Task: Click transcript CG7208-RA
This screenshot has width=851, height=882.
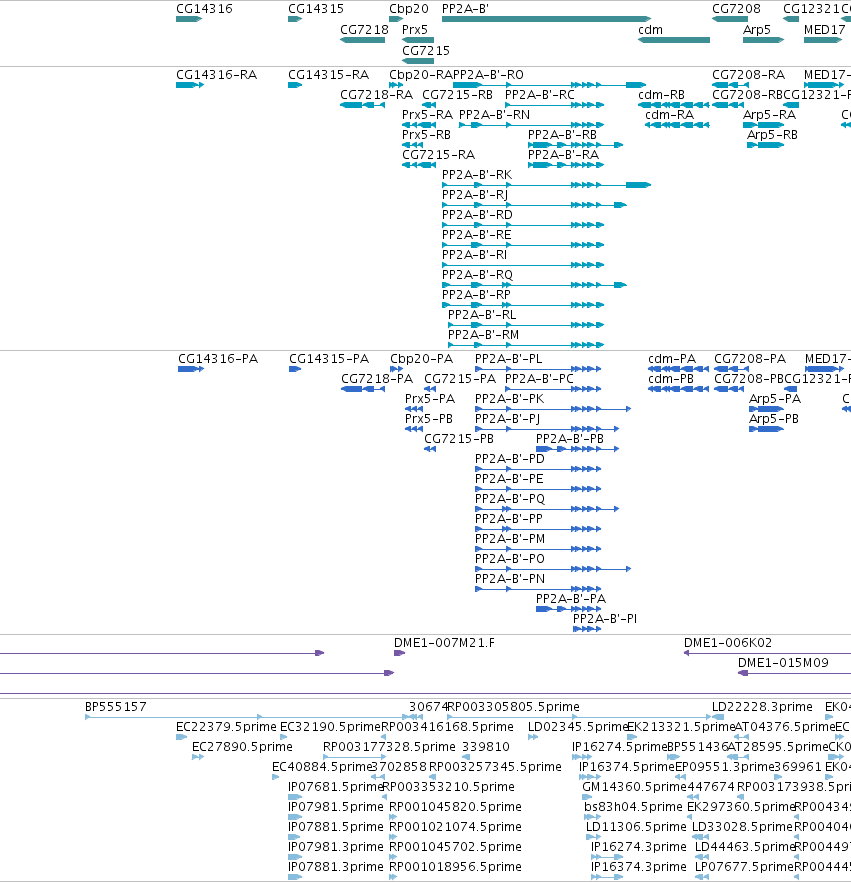Action: tap(731, 85)
